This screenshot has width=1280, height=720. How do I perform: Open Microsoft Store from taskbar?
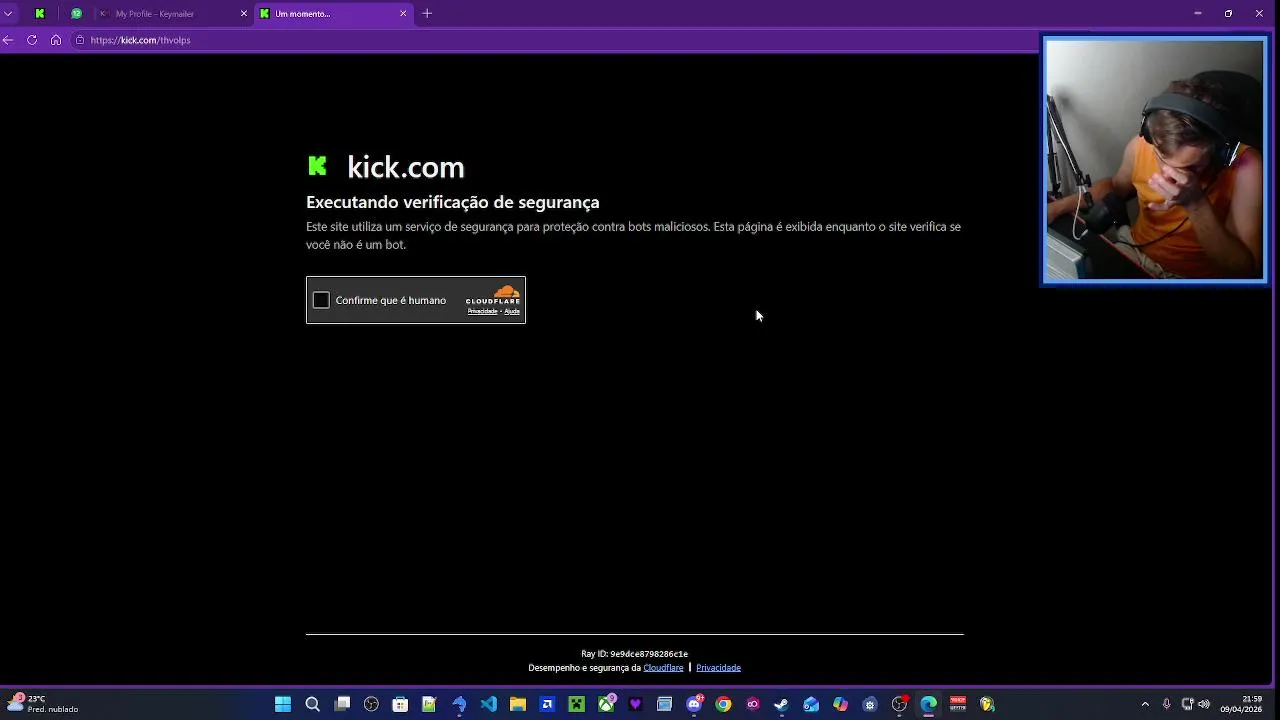pos(400,704)
